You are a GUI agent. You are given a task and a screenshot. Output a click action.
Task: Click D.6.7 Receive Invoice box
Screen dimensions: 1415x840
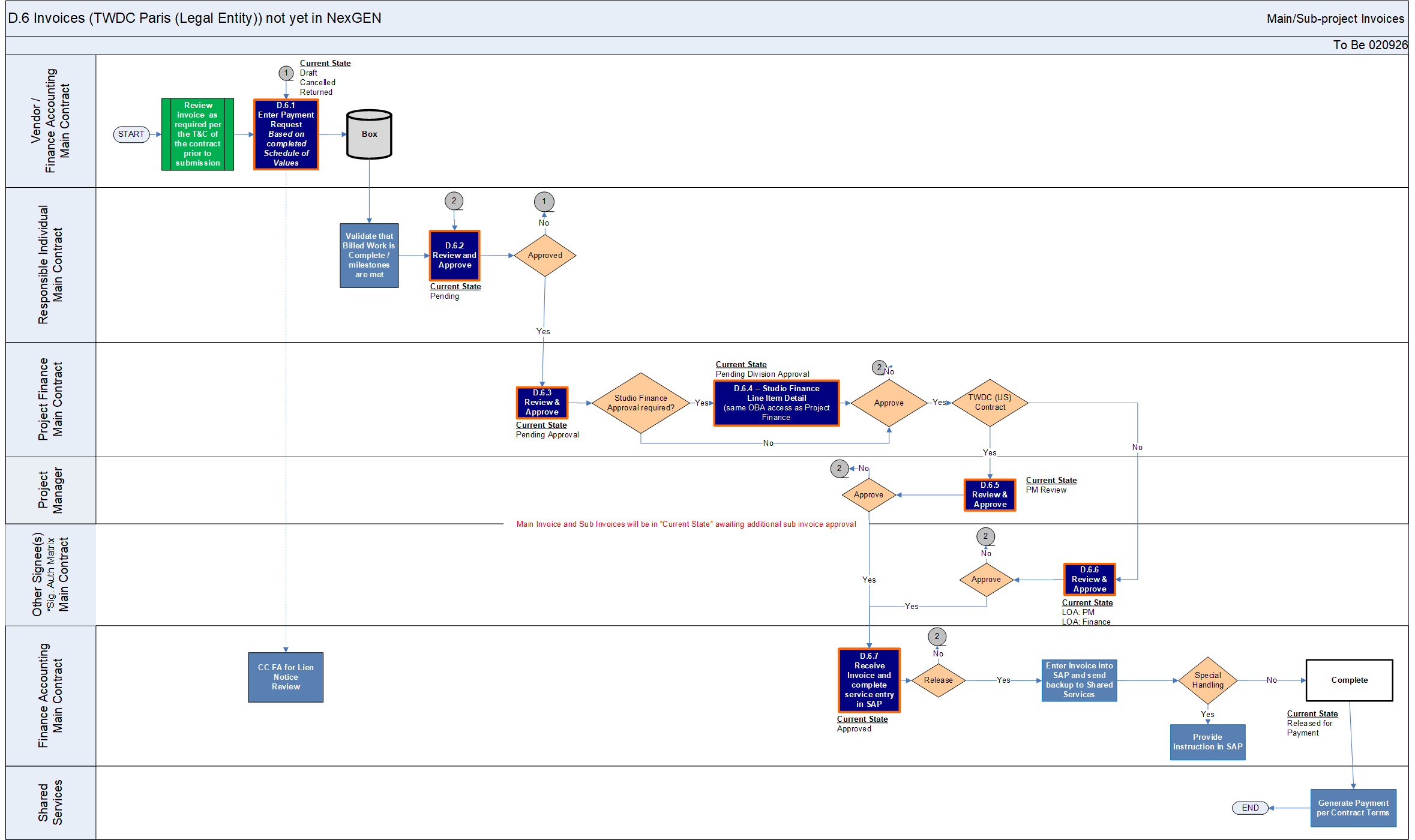tap(869, 680)
